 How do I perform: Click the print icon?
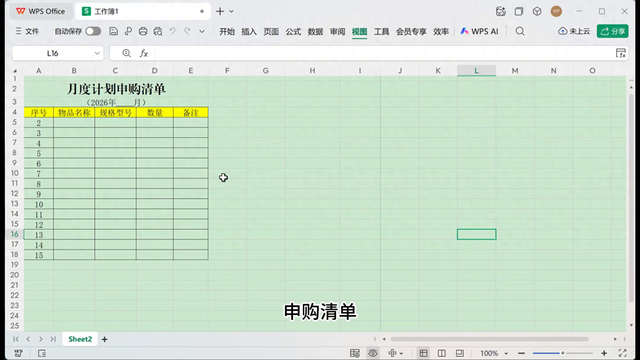click(143, 31)
